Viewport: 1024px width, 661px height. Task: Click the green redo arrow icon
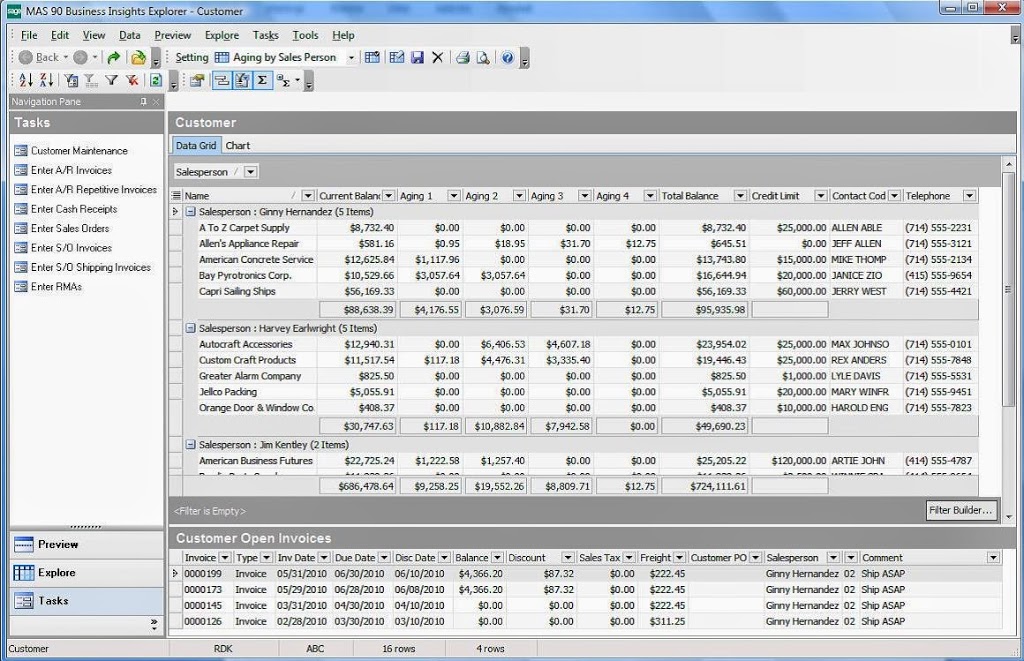(114, 57)
